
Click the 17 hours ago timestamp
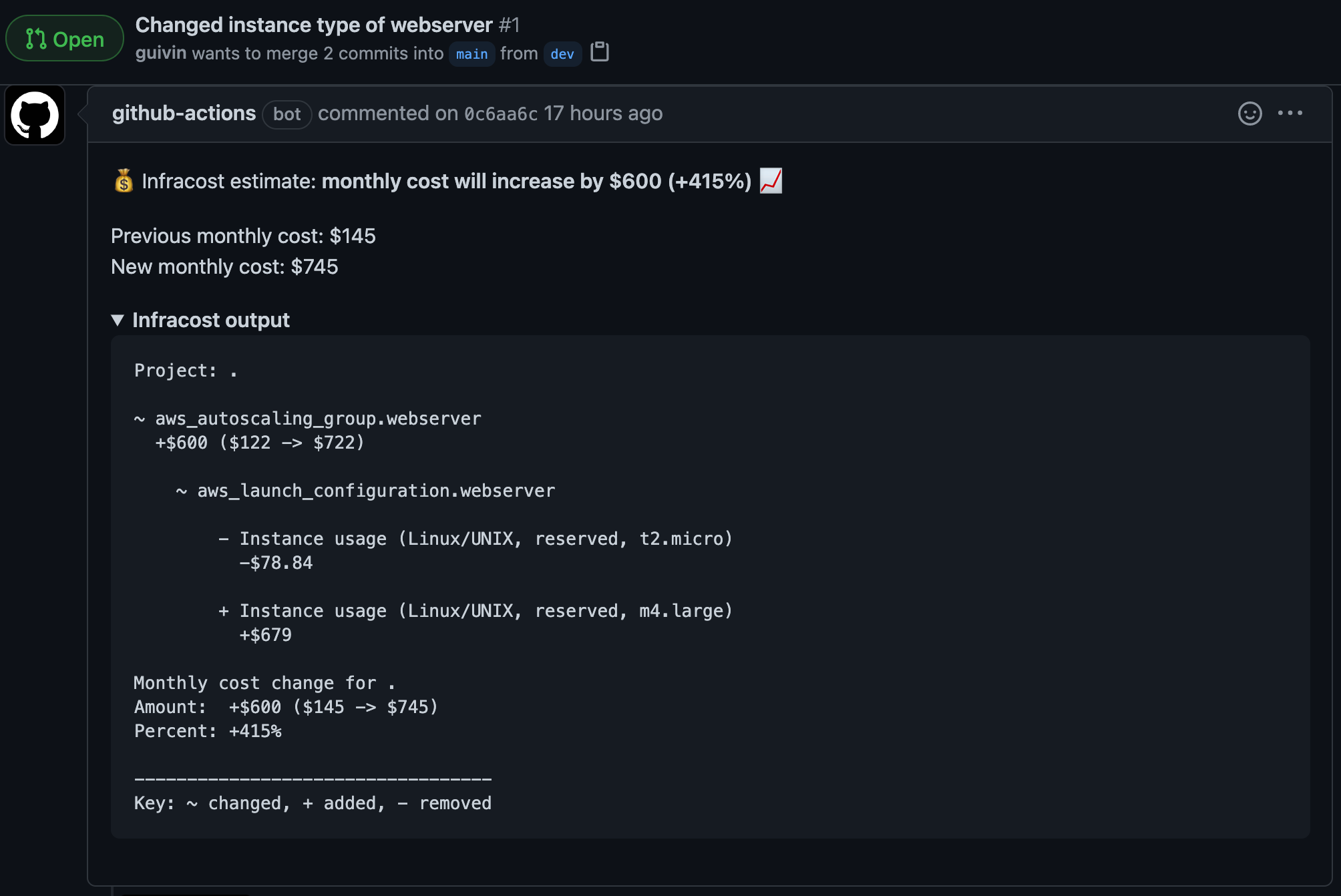603,114
